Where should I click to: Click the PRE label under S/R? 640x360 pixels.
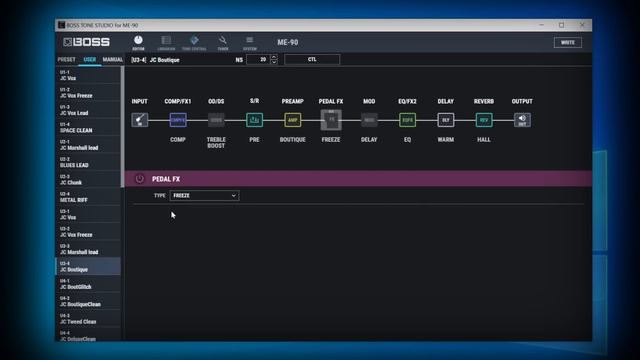pyautogui.click(x=254, y=140)
